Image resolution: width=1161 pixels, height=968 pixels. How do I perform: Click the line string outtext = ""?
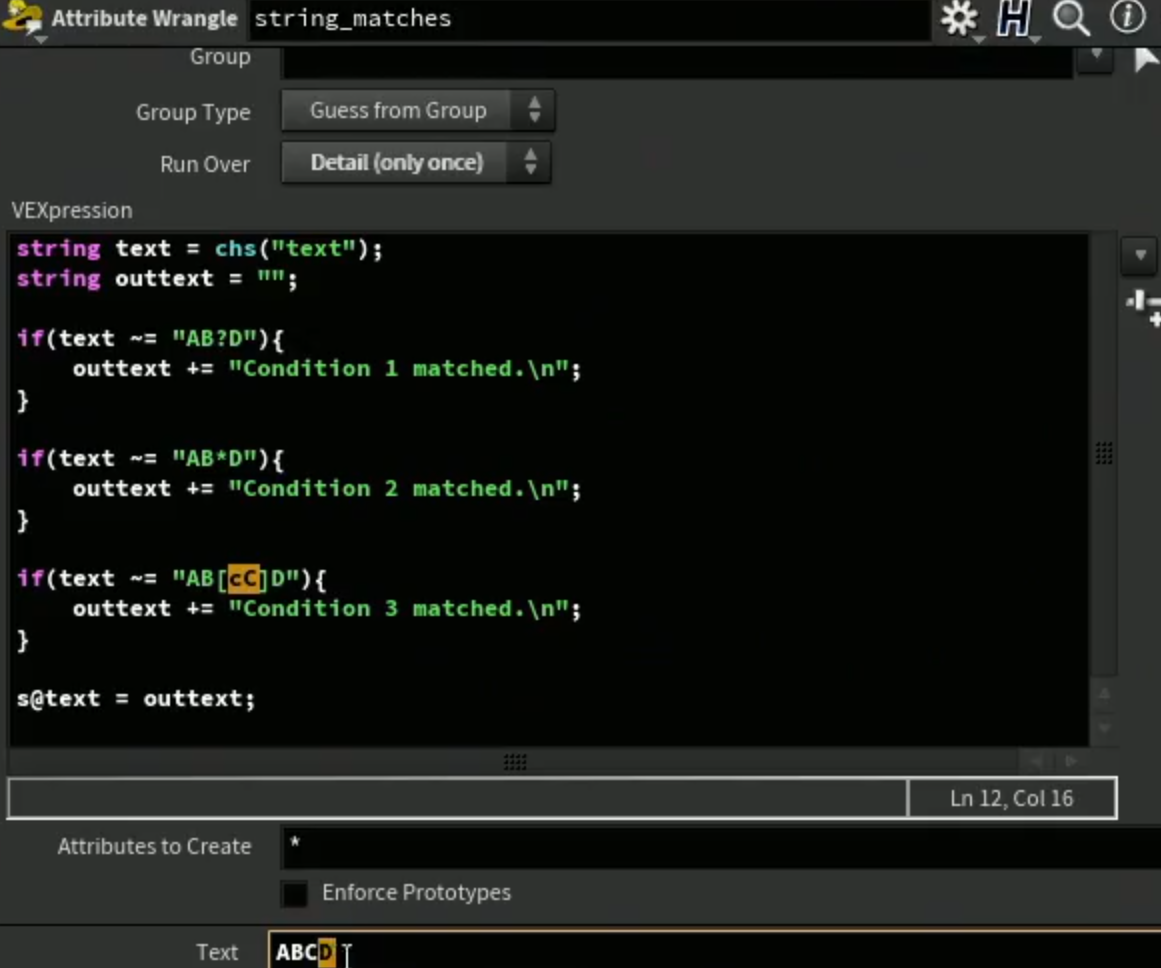tap(157, 279)
